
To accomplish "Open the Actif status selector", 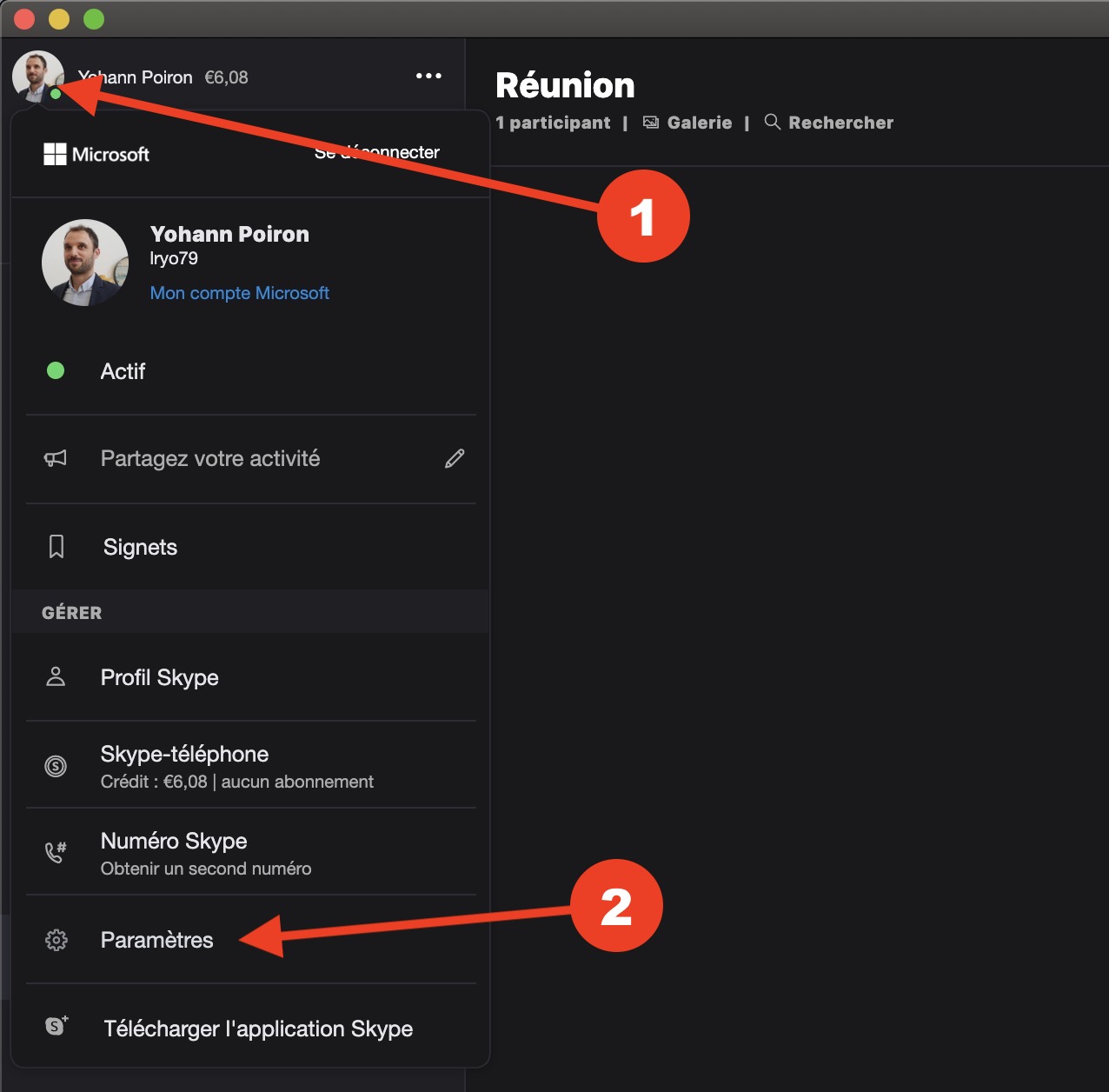I will coord(123,371).
